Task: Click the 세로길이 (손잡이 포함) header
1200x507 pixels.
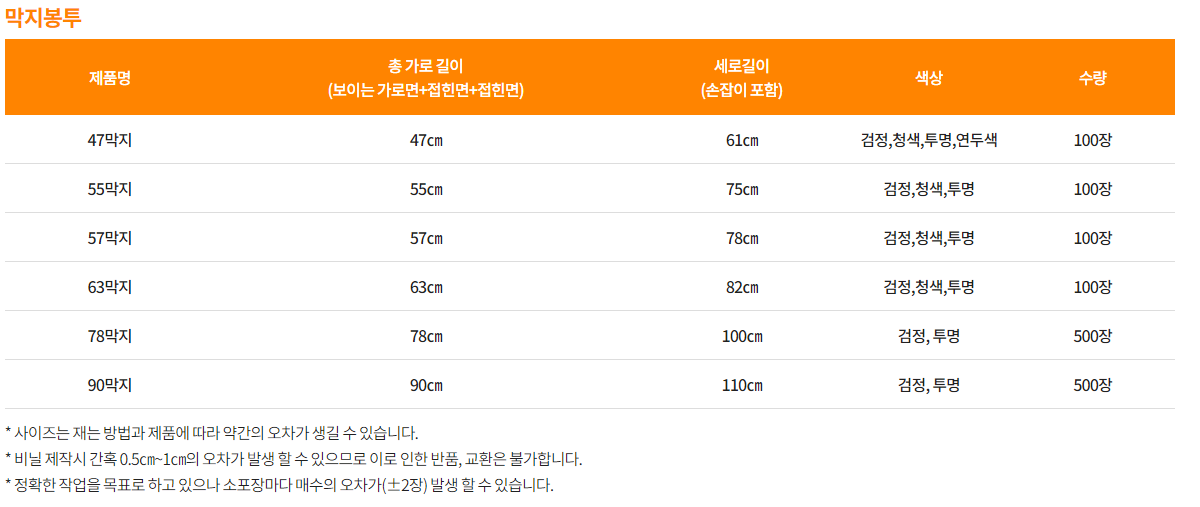Action: 742,78
